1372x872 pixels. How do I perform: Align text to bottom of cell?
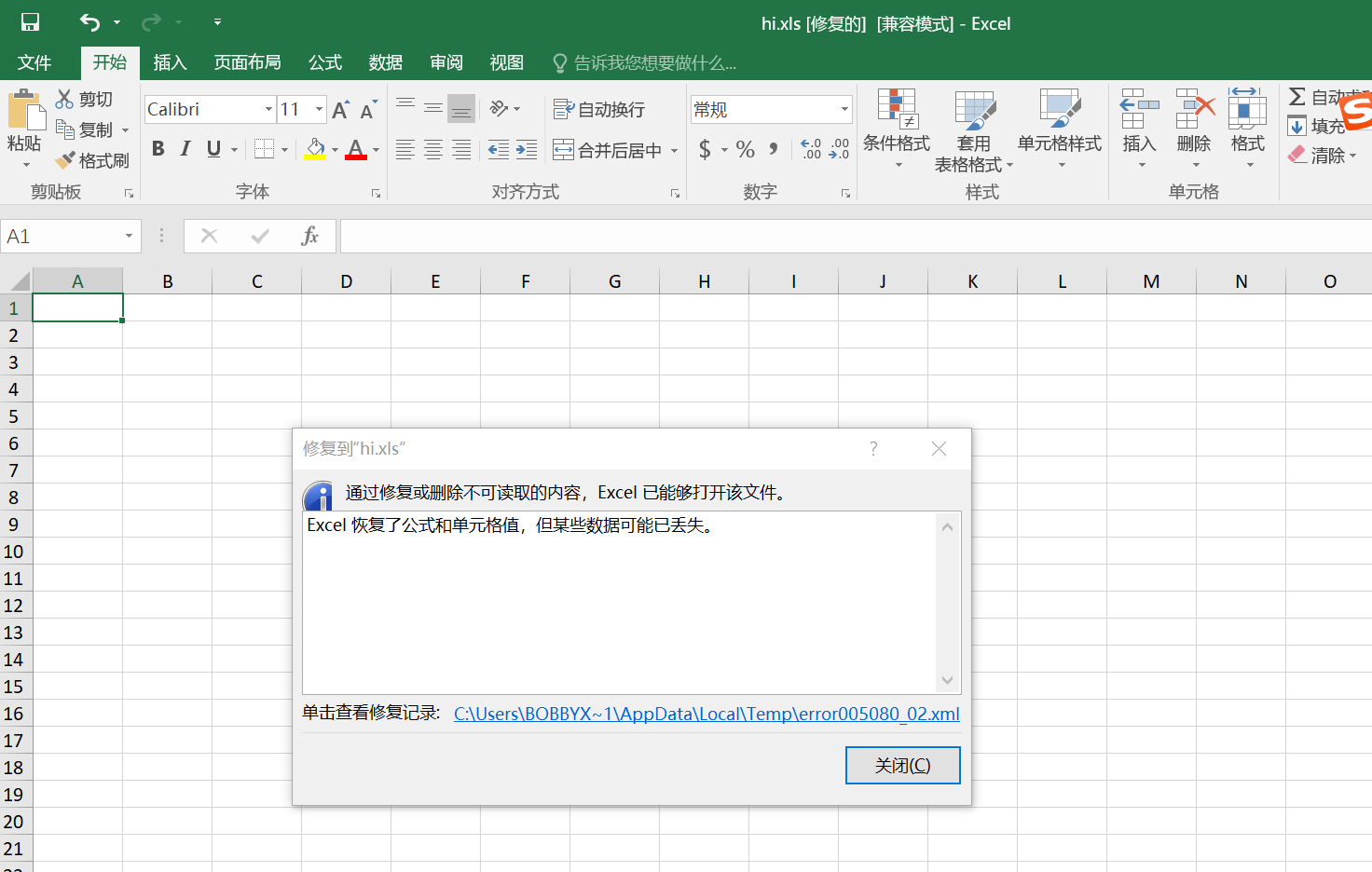pyautogui.click(x=461, y=109)
